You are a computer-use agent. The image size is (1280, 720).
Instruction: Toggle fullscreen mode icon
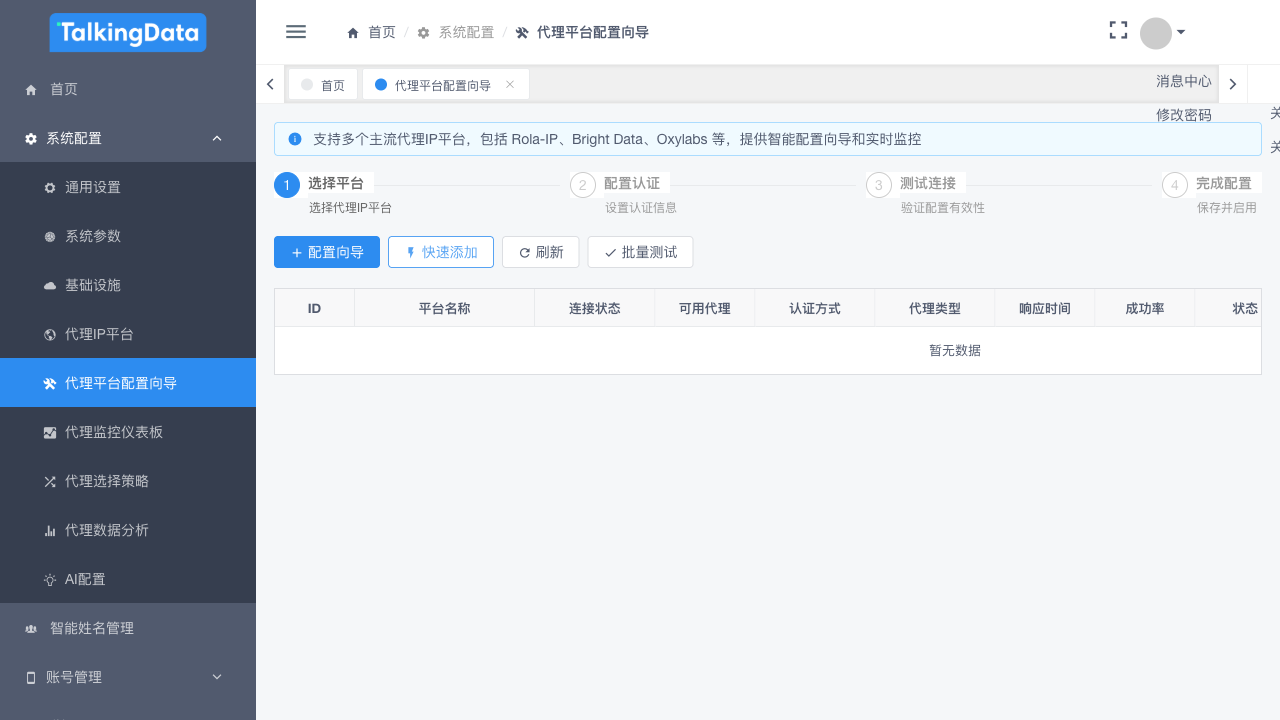click(1118, 31)
